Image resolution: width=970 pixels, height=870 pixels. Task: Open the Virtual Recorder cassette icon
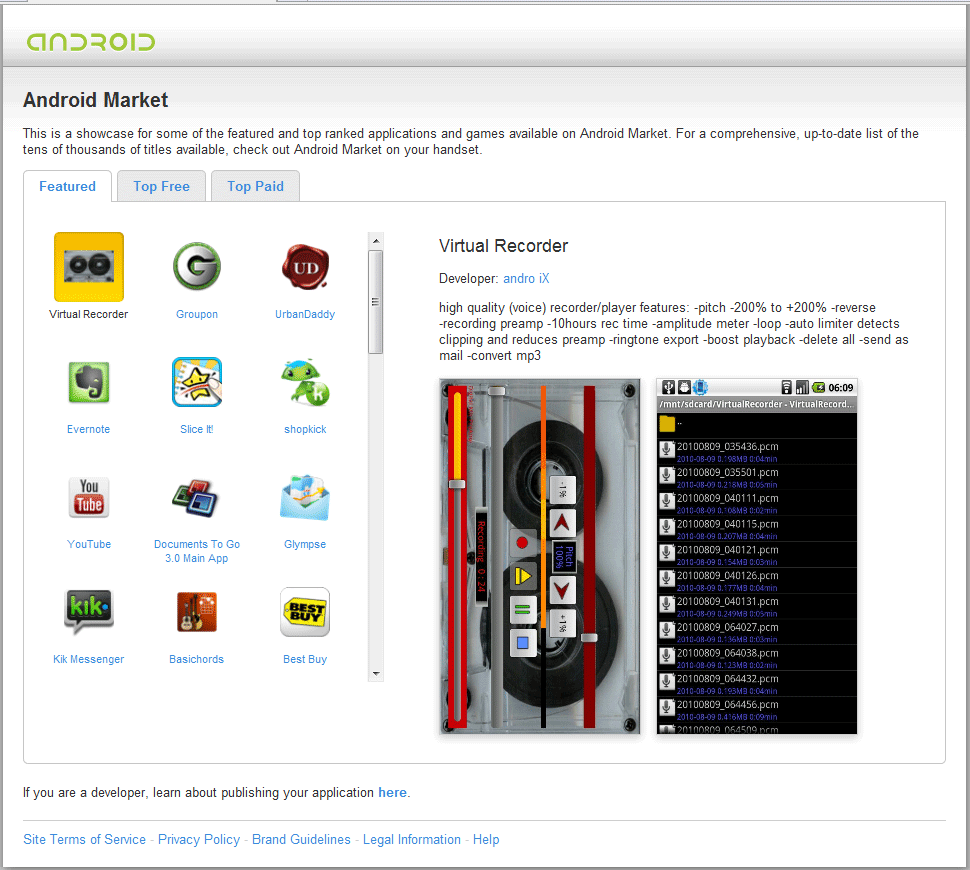[89, 267]
